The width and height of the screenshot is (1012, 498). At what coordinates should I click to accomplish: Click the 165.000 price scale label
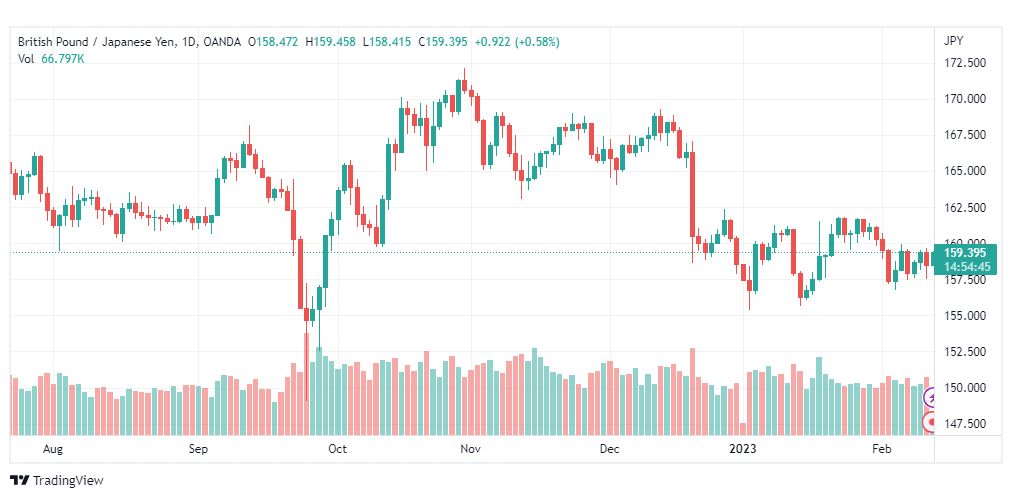tap(964, 172)
